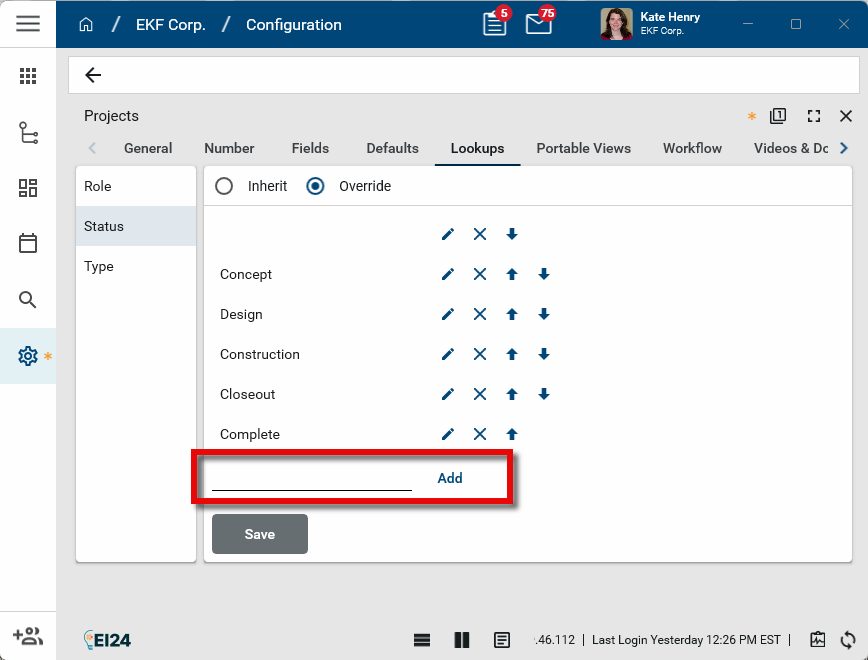The image size is (868, 660).
Task: Edit the Concept status entry
Action: (448, 274)
